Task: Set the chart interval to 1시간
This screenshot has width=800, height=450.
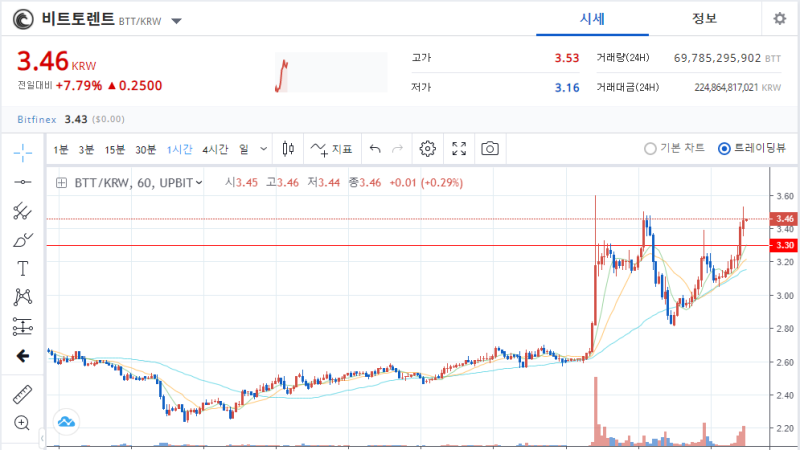Action: [x=179, y=149]
